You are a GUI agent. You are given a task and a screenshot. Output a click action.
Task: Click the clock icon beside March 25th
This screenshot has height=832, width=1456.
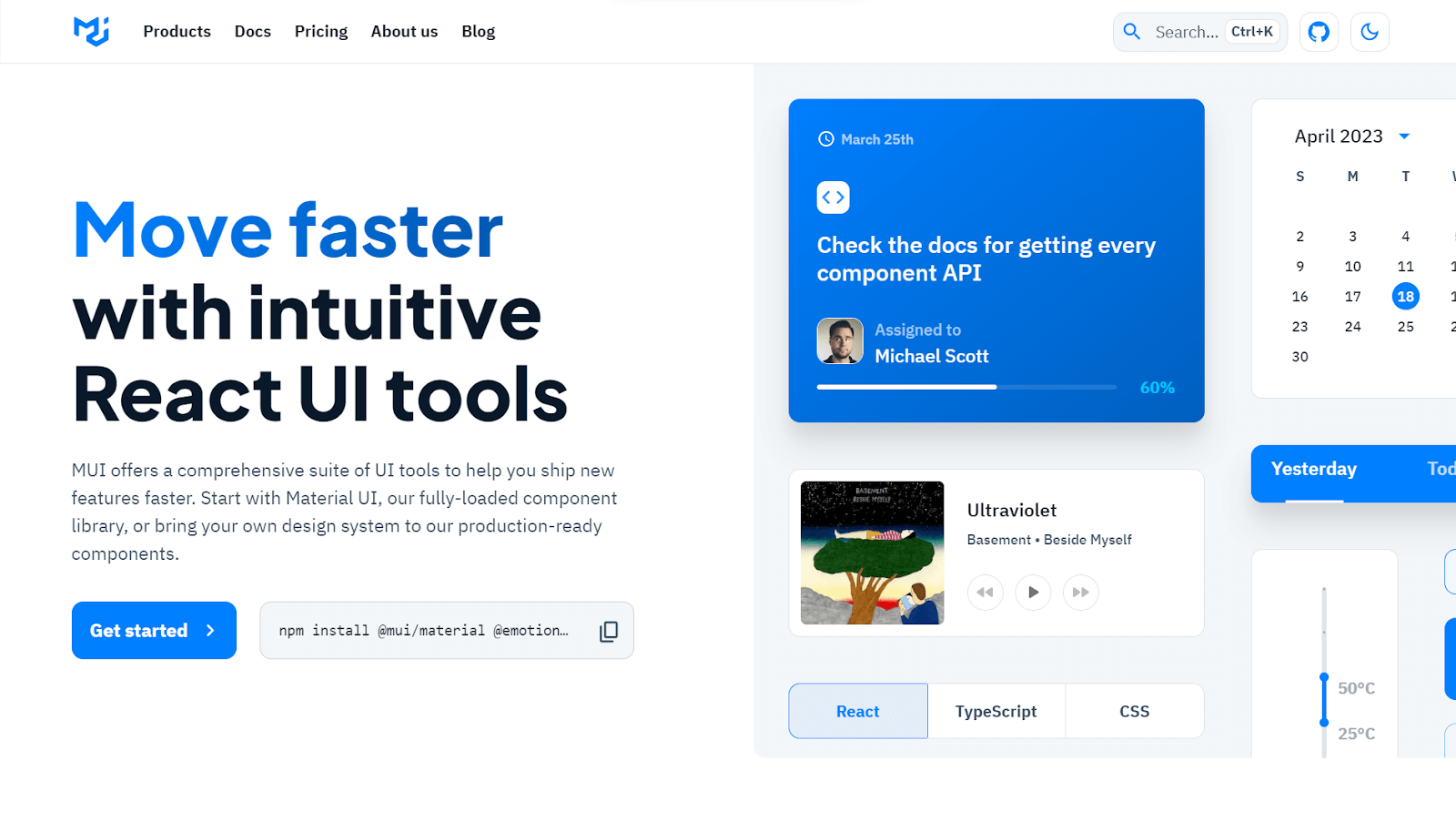825,139
